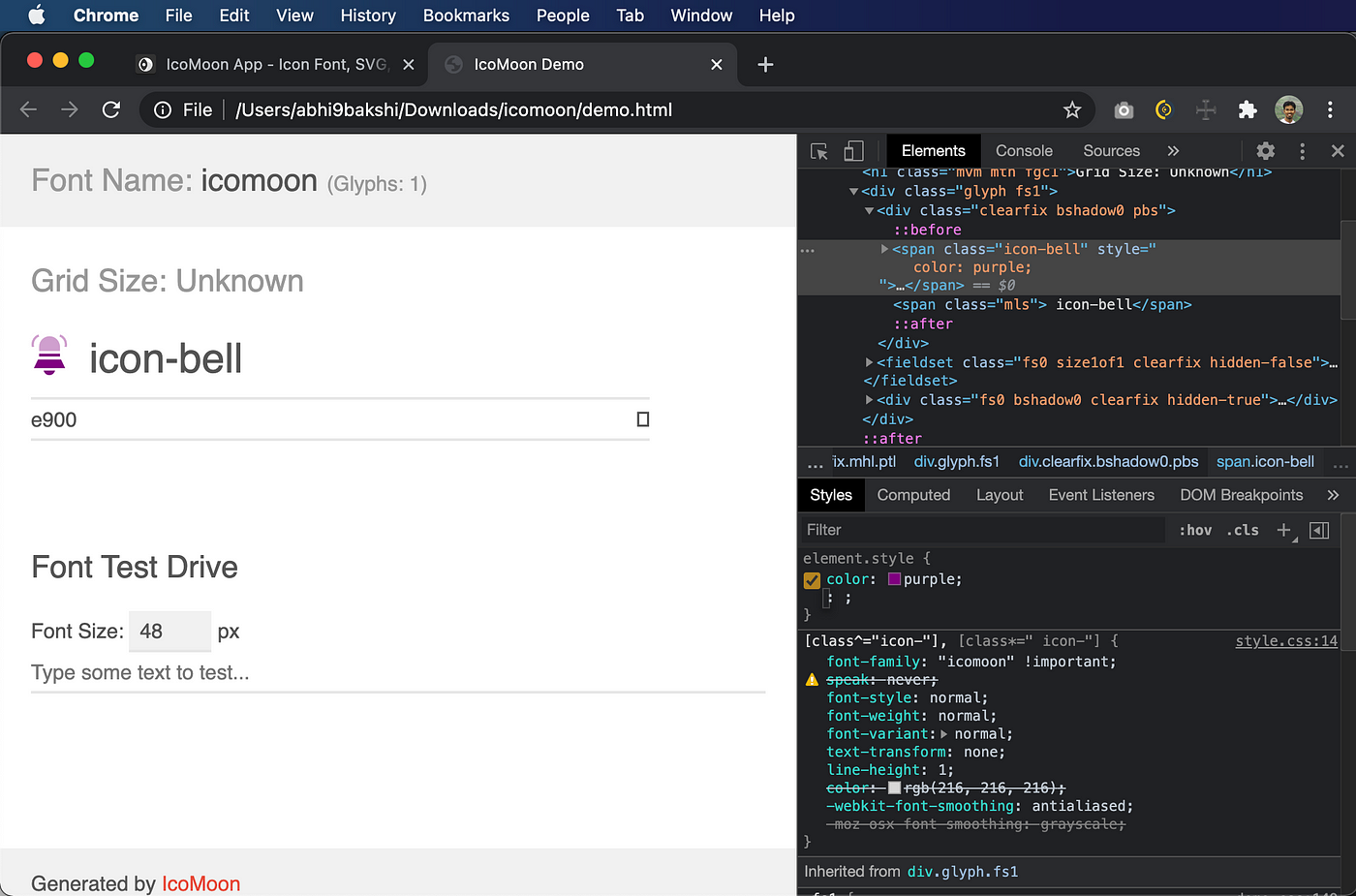Screen dimensions: 1356x896
Task: Expand the fieldset fs0 size1of1 node
Action: [x=869, y=362]
